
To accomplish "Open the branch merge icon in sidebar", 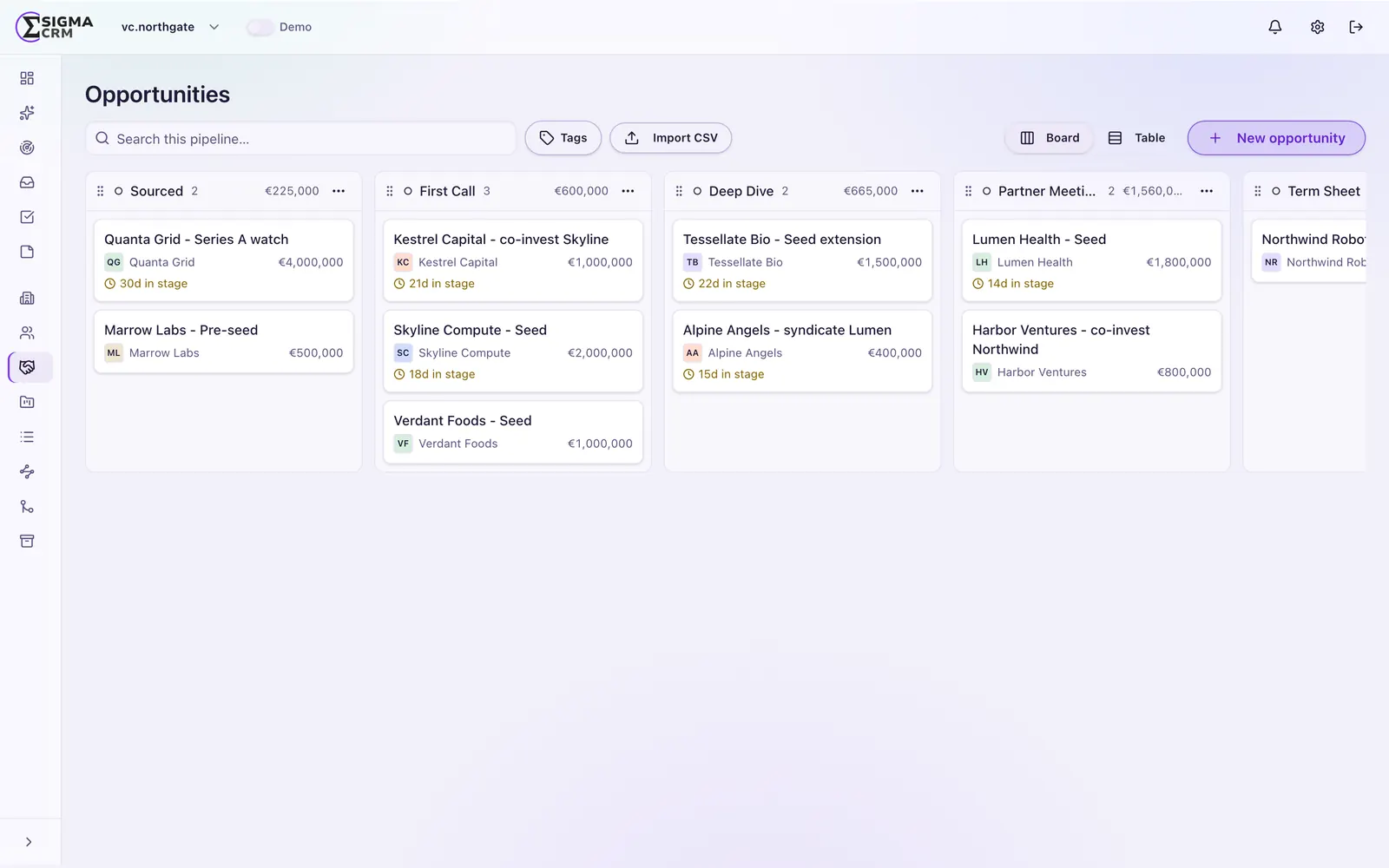I will (27, 506).
